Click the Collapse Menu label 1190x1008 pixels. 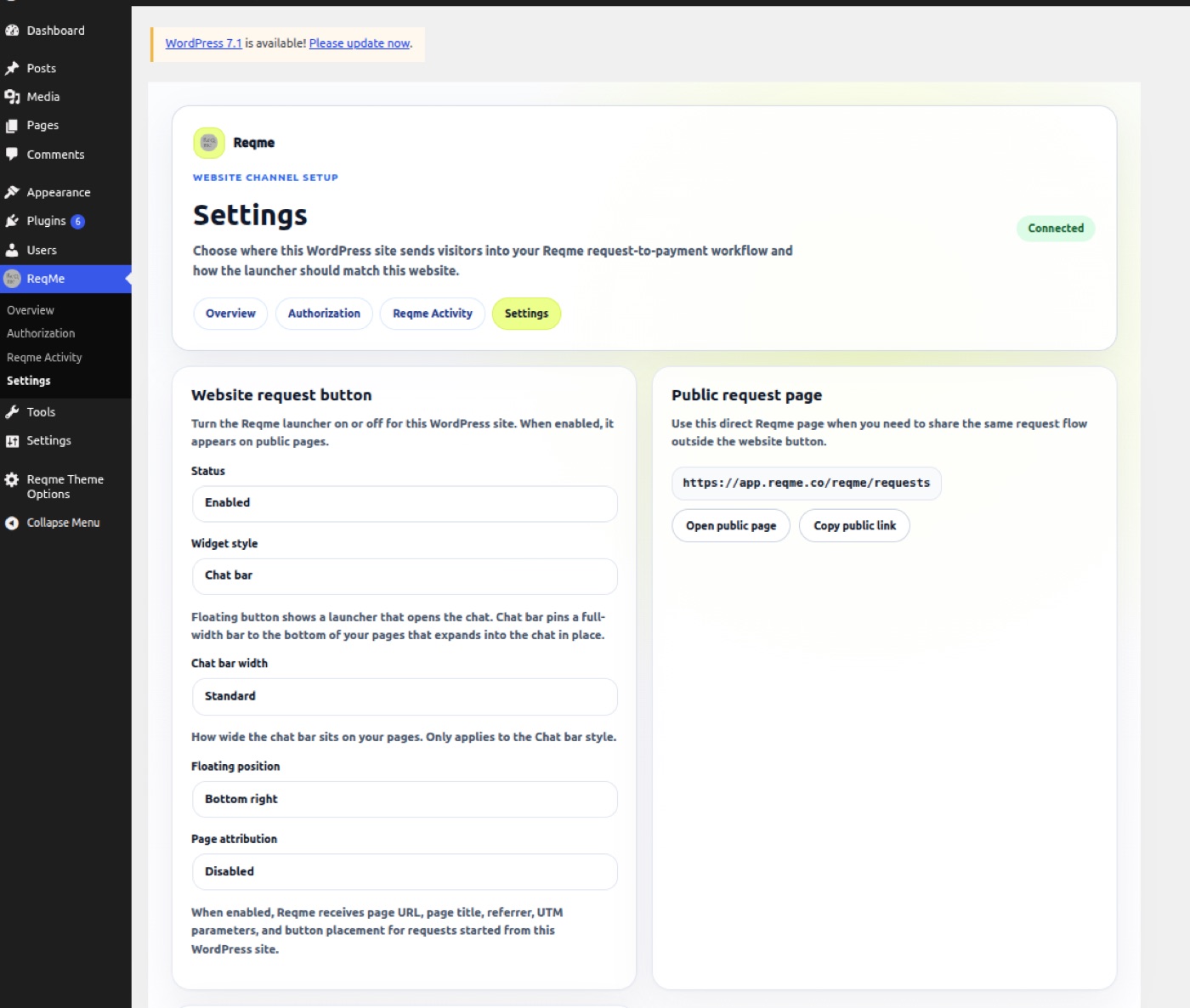[63, 523]
